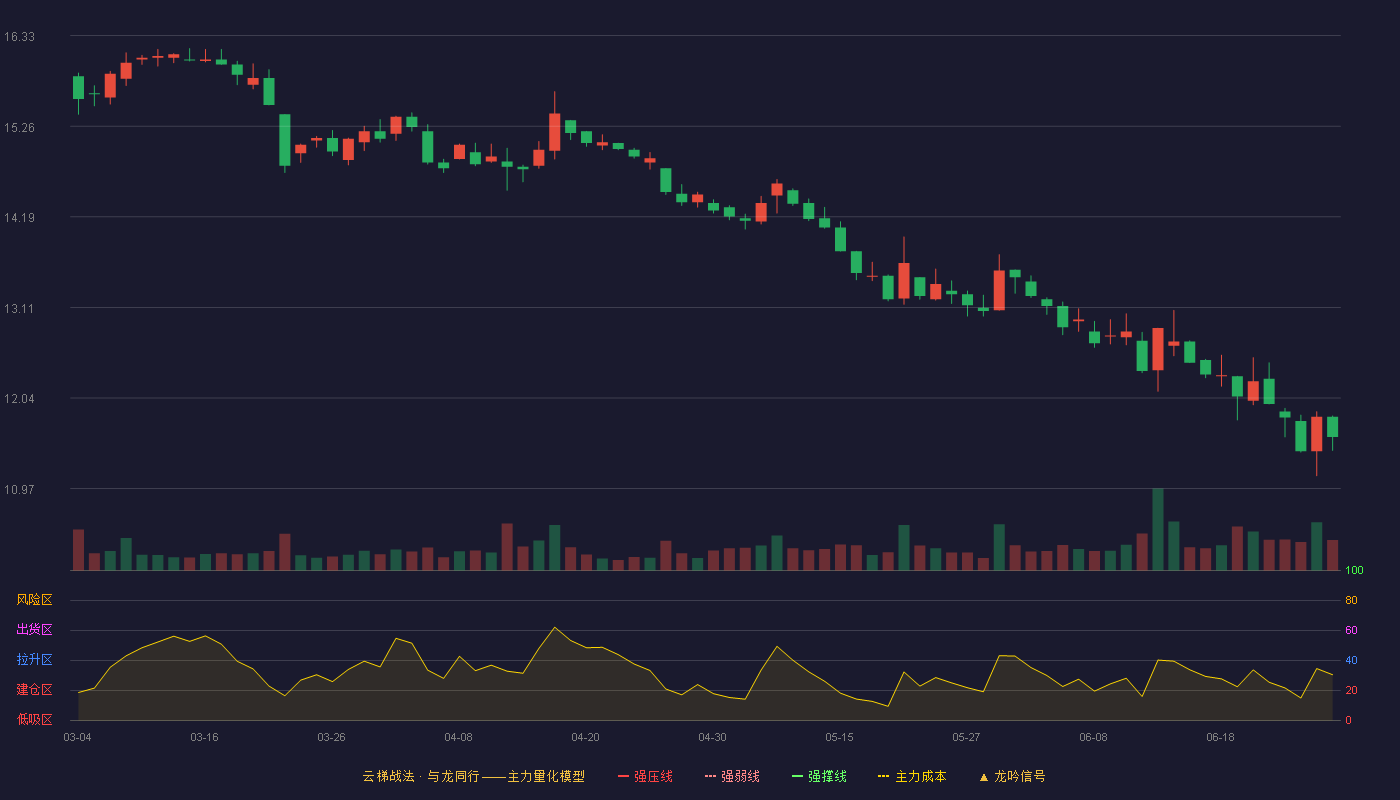Toggle the 强撑线 legend series
1400x800 pixels.
819,776
